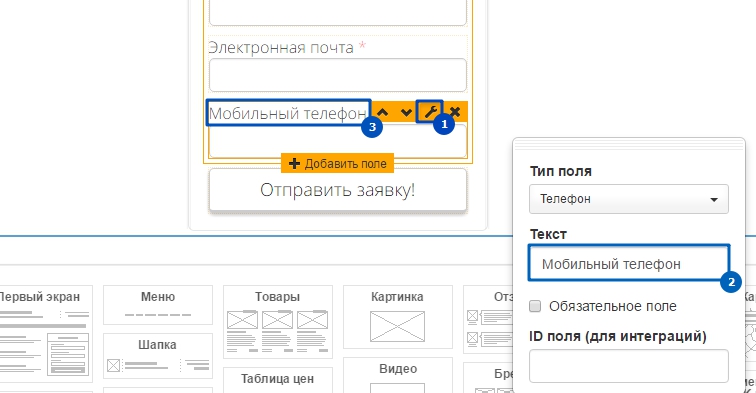Click the mobile phone input box in form

point(338,141)
